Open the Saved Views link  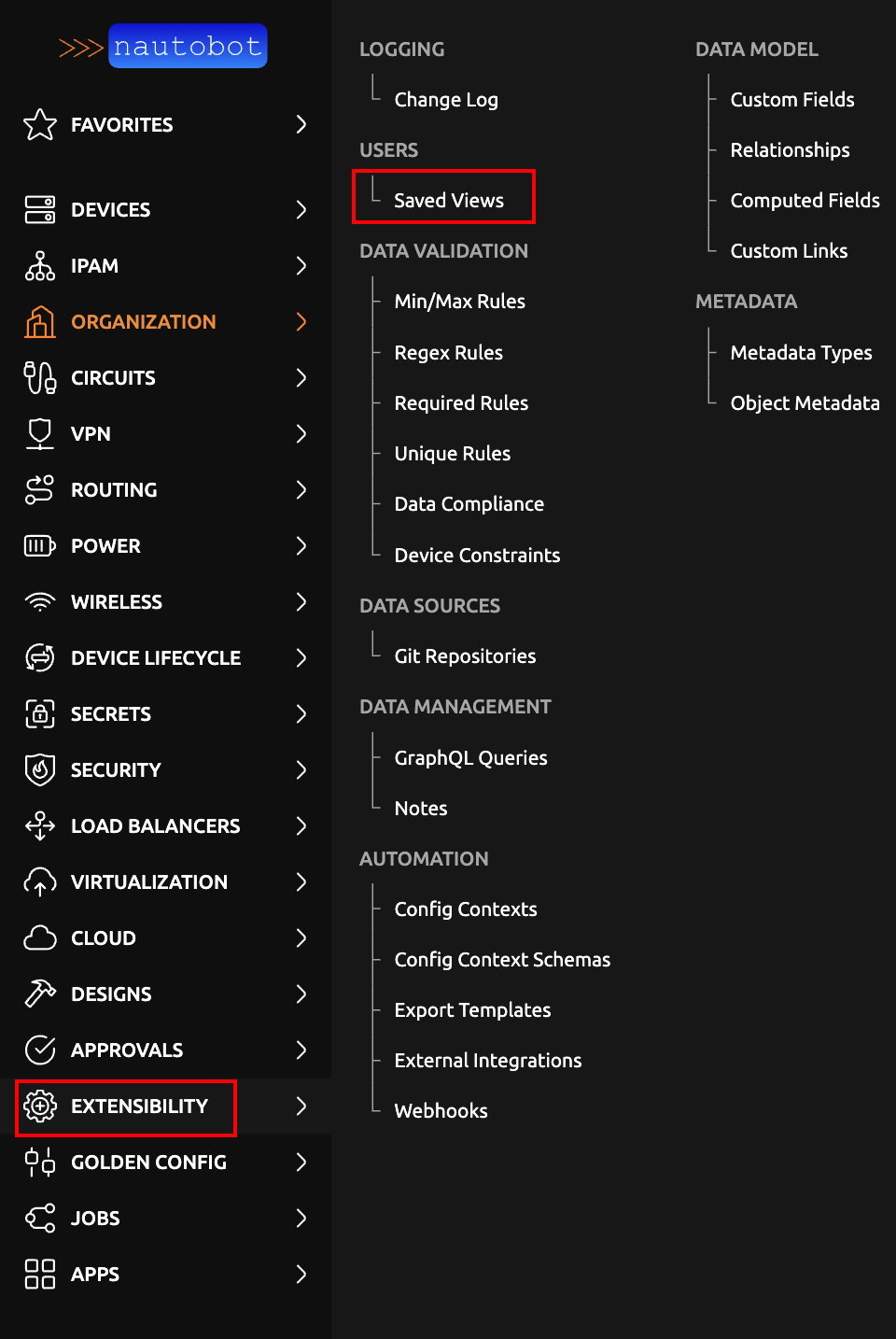pos(449,201)
